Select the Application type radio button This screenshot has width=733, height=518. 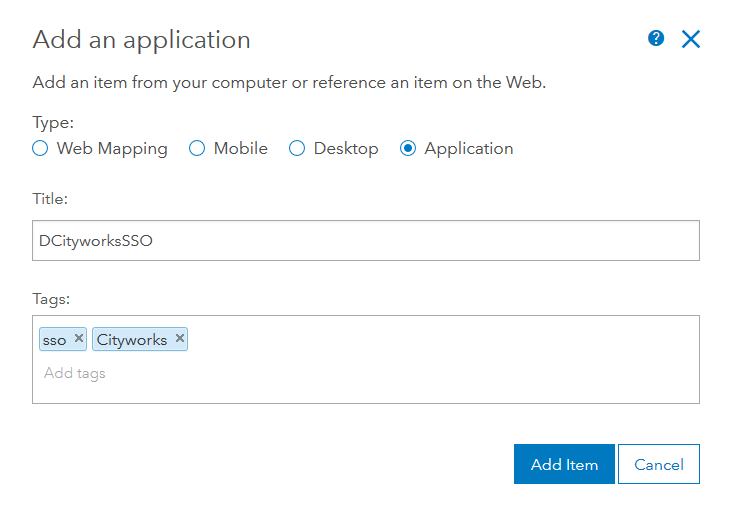pyautogui.click(x=408, y=148)
